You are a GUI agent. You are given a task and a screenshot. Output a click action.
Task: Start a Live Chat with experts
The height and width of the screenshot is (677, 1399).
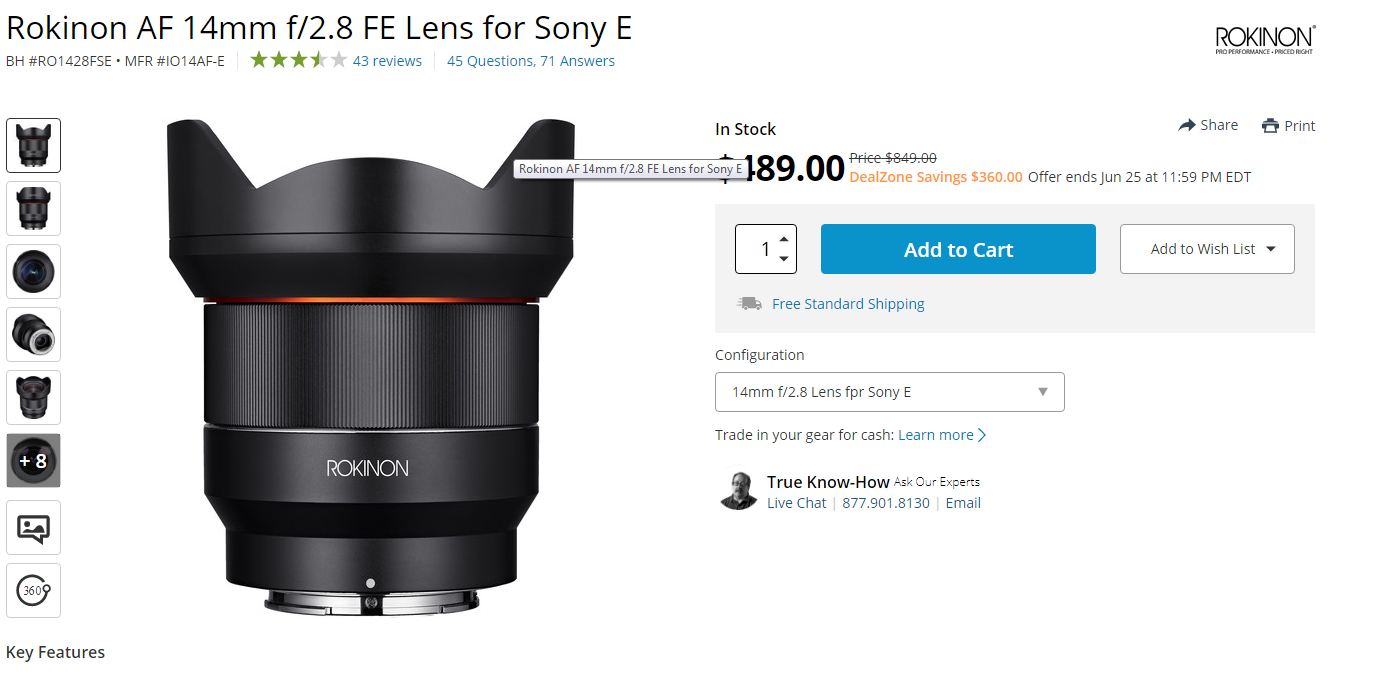tap(797, 503)
